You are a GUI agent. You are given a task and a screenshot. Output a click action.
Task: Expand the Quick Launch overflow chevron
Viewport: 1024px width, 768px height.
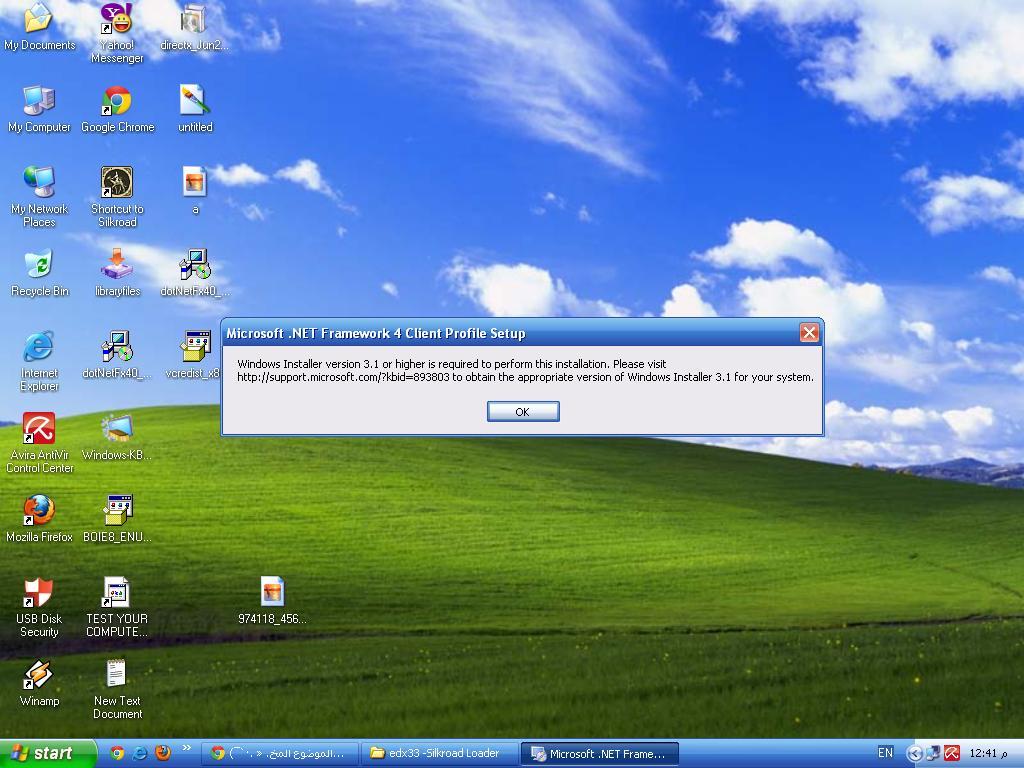187,748
